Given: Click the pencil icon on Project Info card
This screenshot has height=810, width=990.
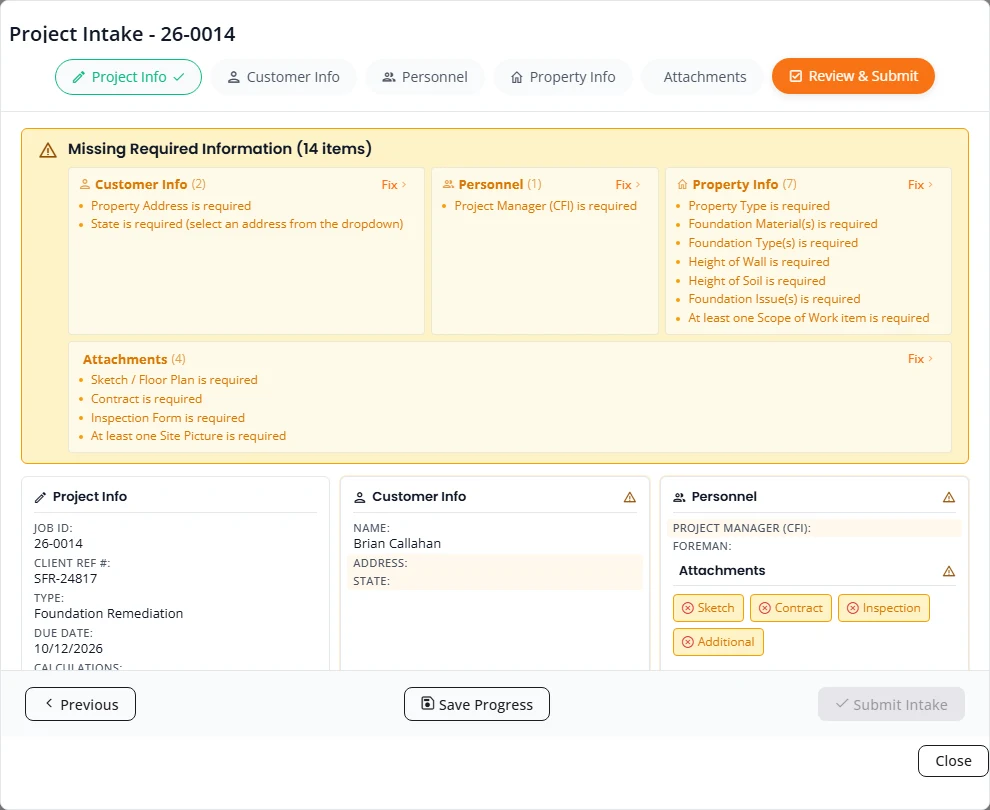Looking at the screenshot, I should pyautogui.click(x=40, y=497).
